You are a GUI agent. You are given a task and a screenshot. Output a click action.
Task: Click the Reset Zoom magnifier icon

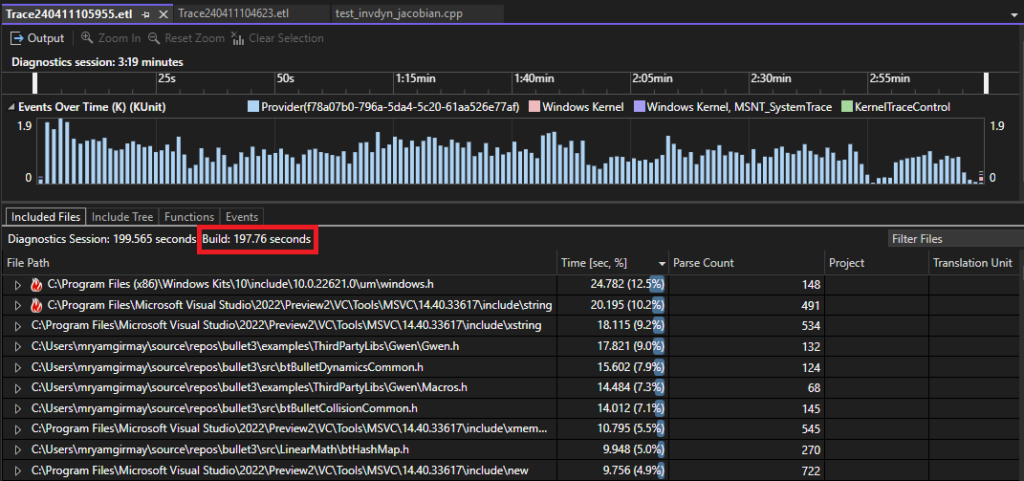point(154,38)
